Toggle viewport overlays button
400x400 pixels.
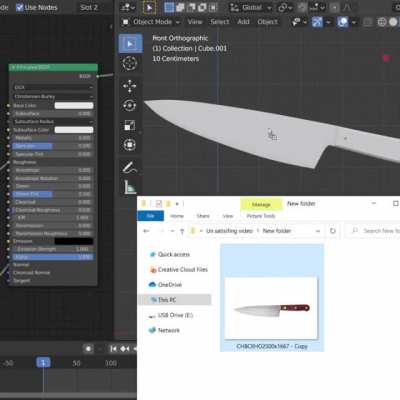[342, 22]
